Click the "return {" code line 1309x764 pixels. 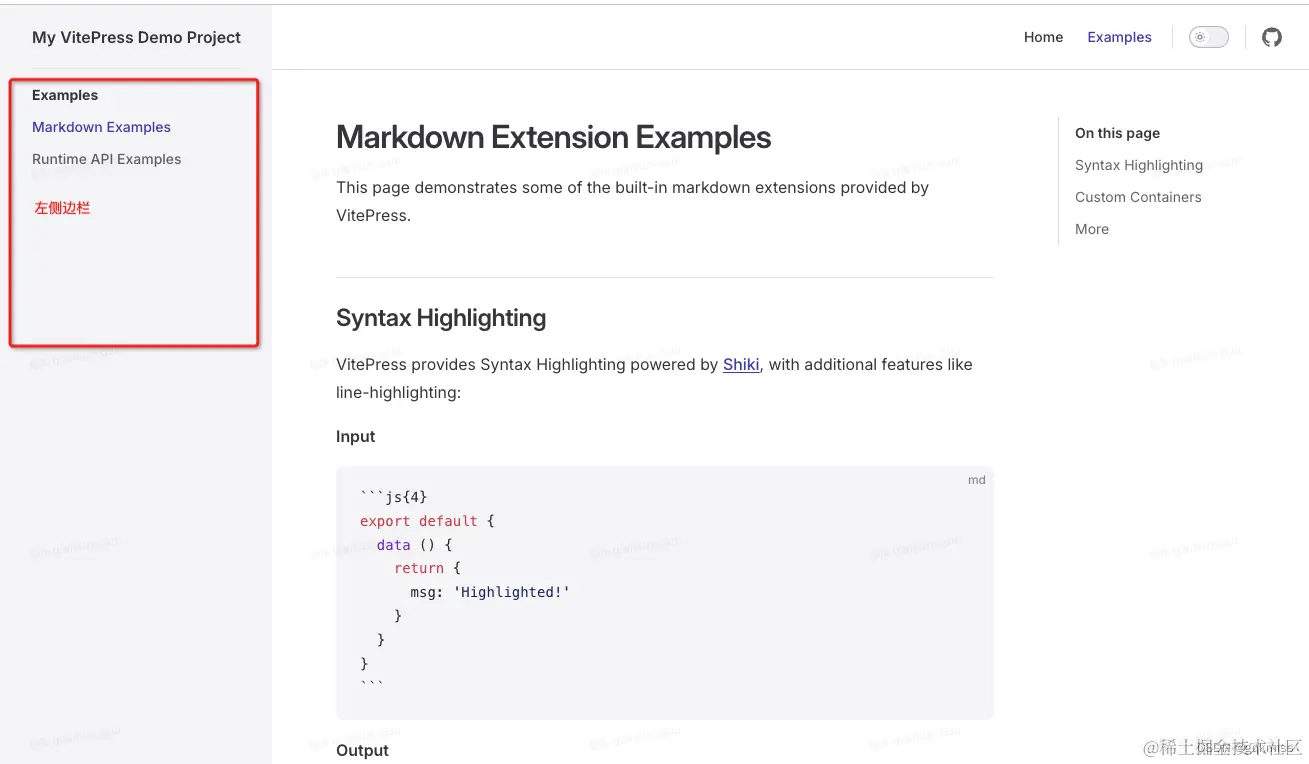(427, 568)
